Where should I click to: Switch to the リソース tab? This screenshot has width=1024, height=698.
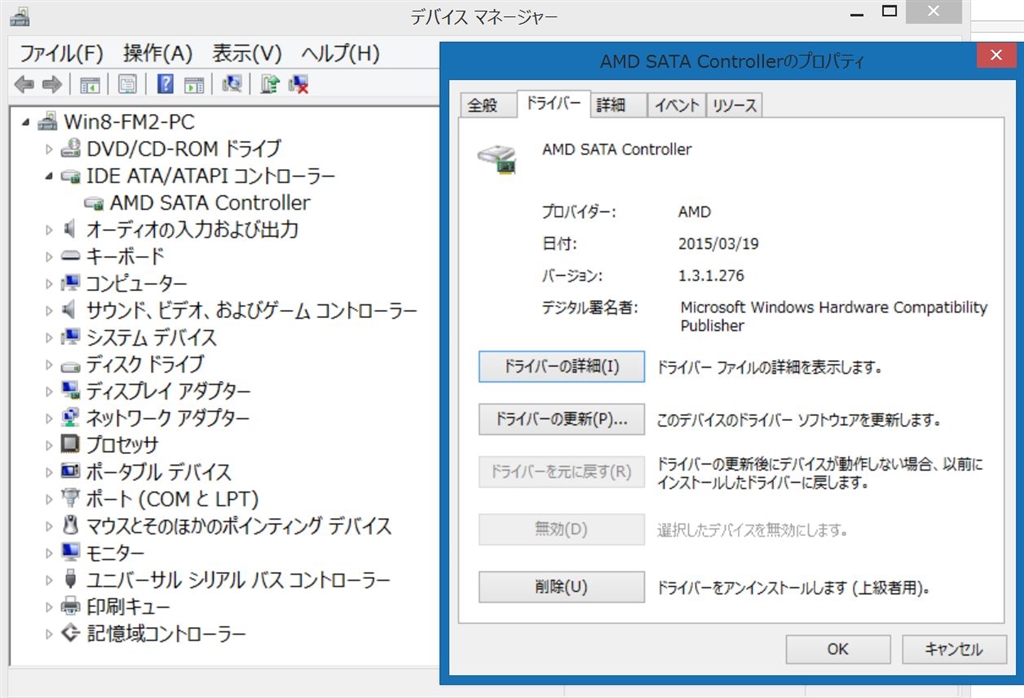(x=734, y=105)
